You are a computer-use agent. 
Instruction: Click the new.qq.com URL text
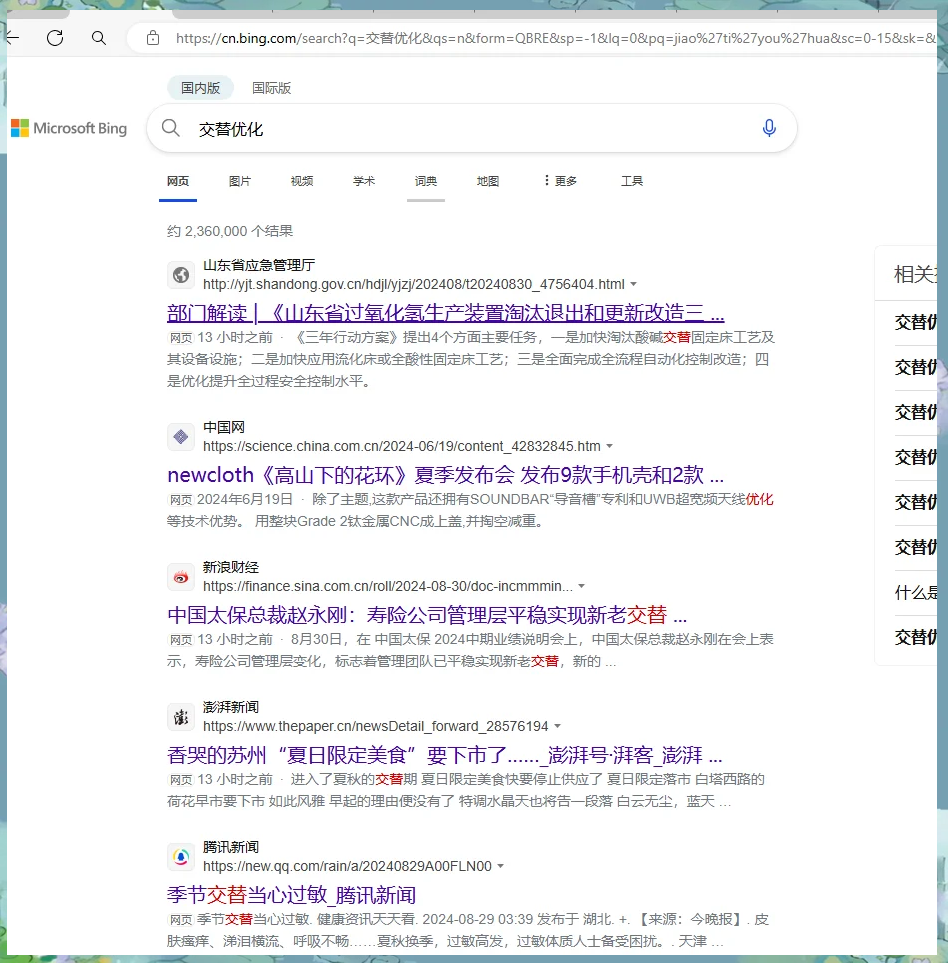click(348, 866)
